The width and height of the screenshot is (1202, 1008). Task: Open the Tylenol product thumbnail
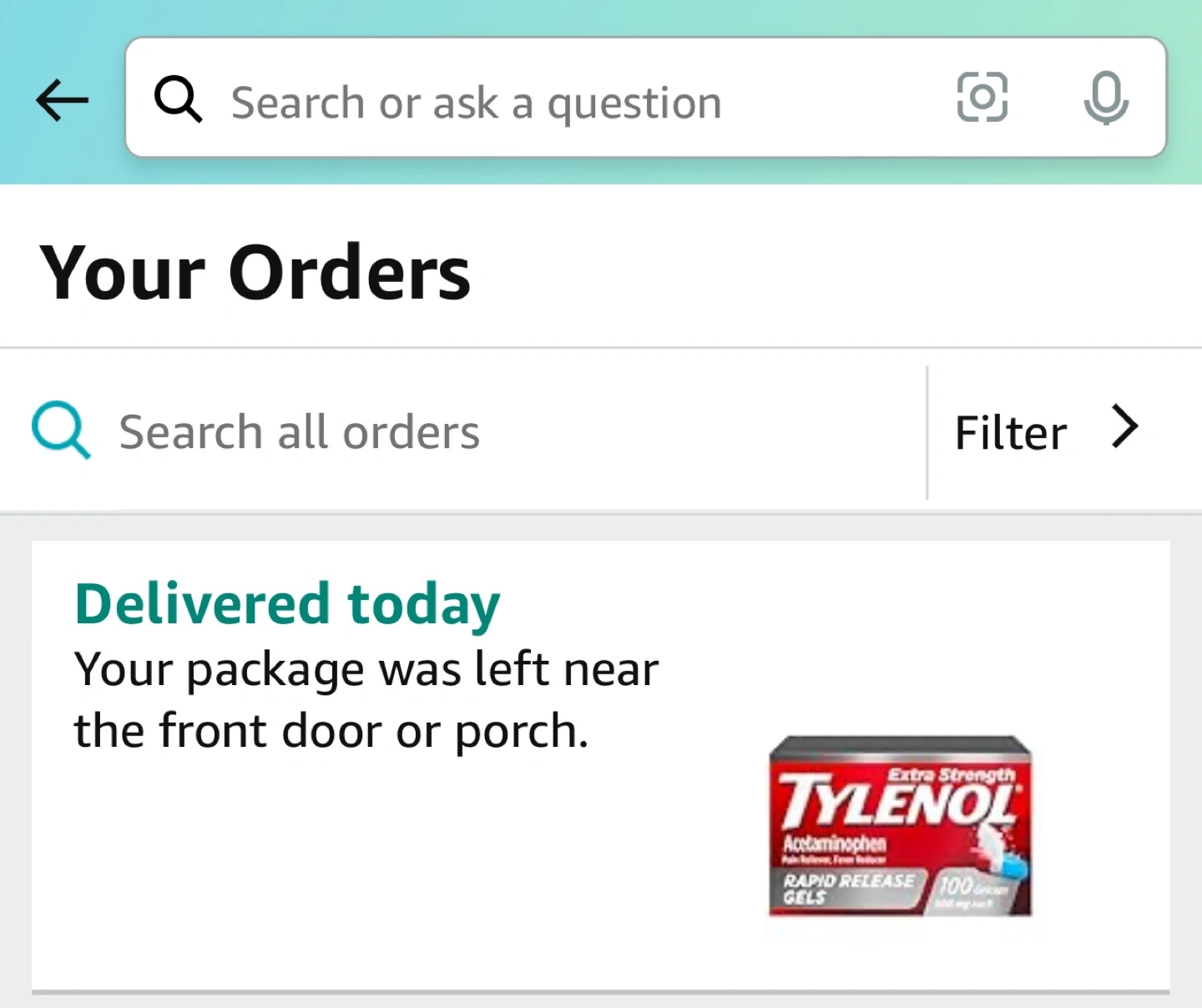900,826
